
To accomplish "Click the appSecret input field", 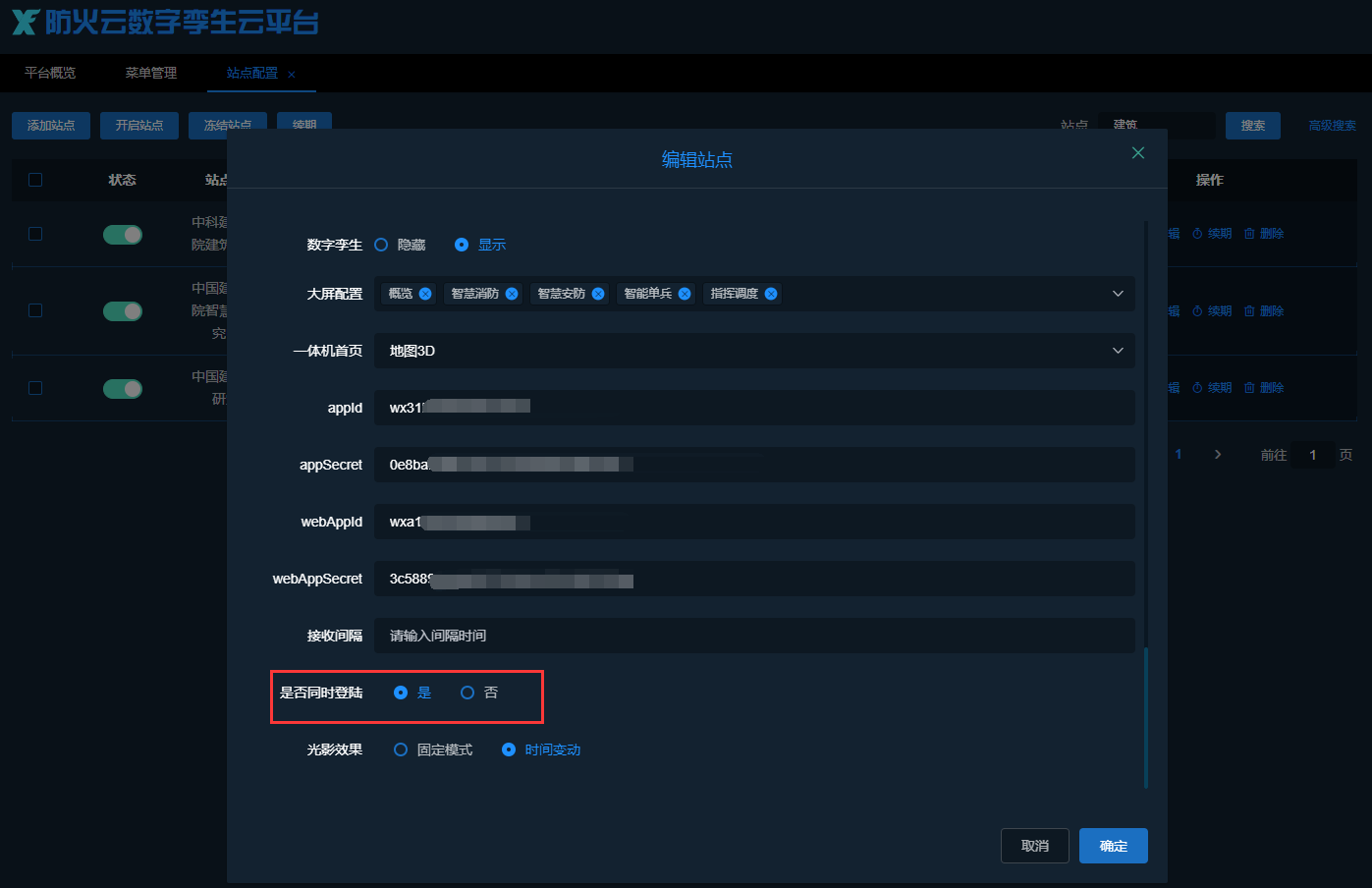I will pos(754,465).
